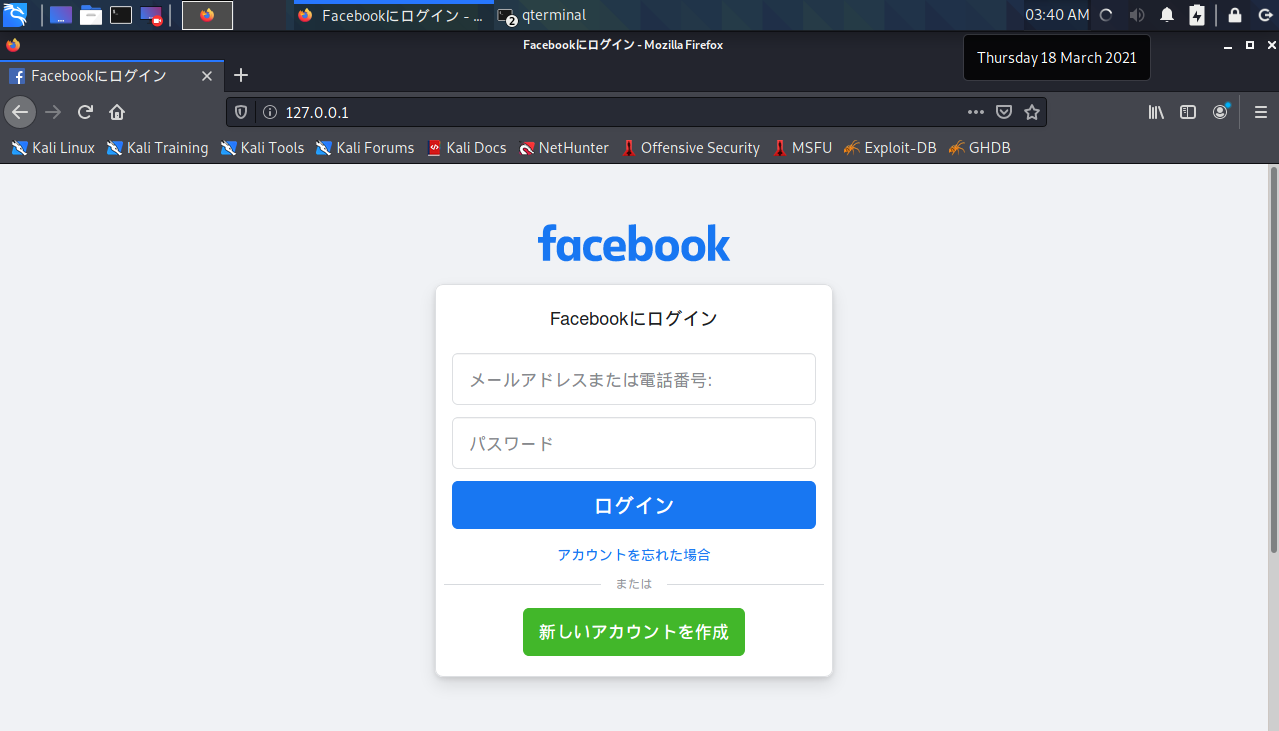Screen dimensions: 1279x731
Task: Open the session logout icon in panel
Action: click(1264, 15)
